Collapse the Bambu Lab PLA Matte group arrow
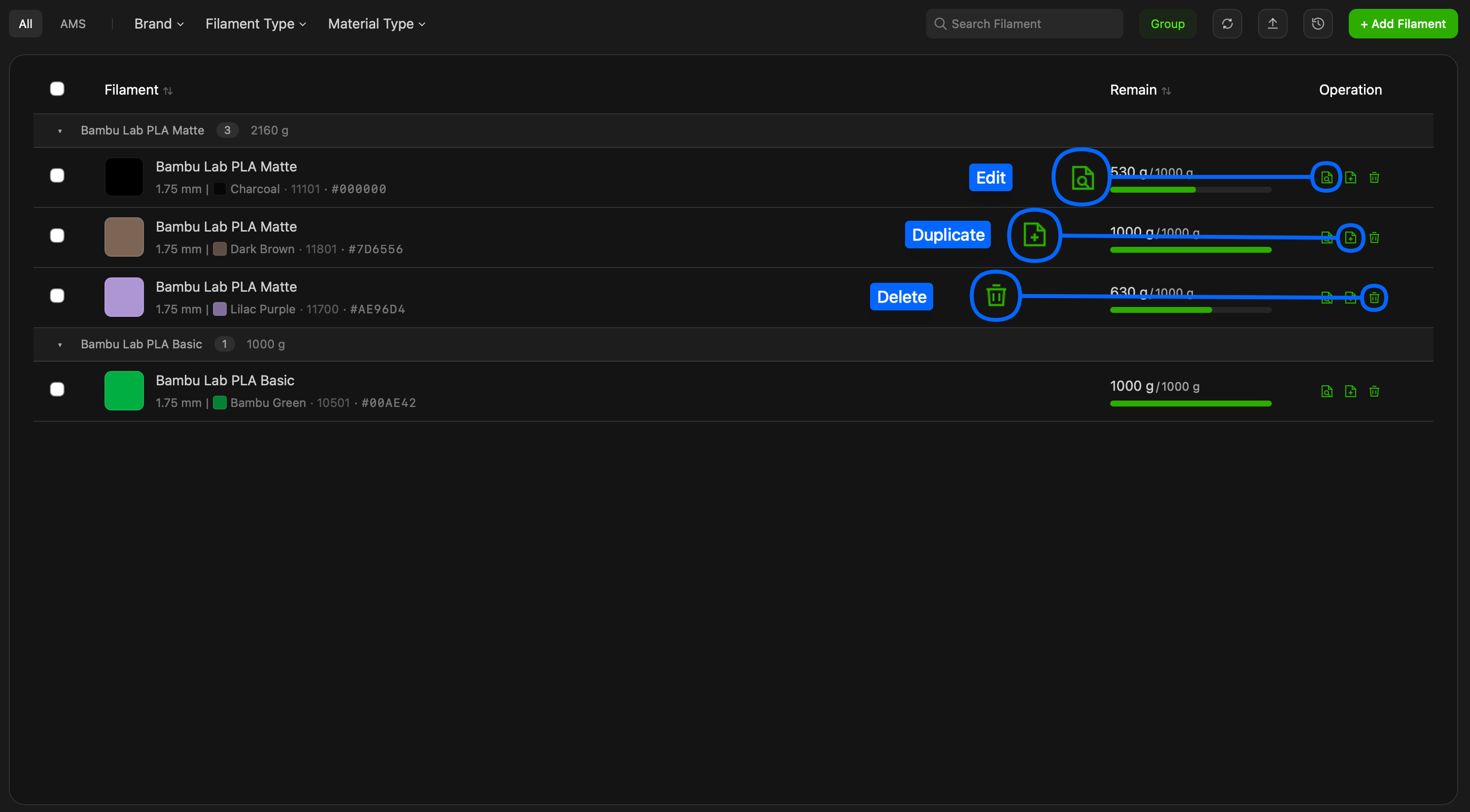1470x812 pixels. tap(60, 131)
